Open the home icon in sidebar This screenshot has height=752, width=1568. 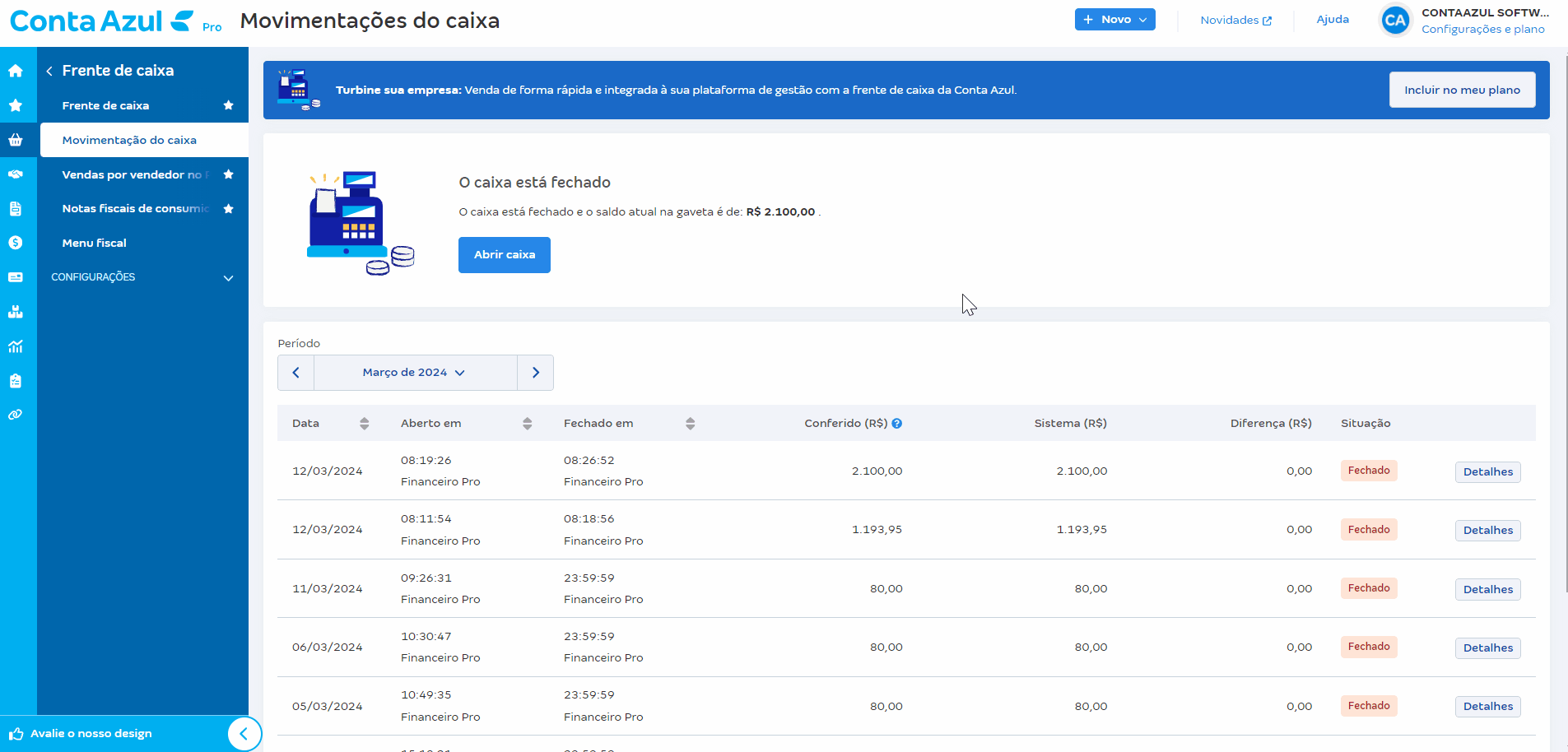16,71
